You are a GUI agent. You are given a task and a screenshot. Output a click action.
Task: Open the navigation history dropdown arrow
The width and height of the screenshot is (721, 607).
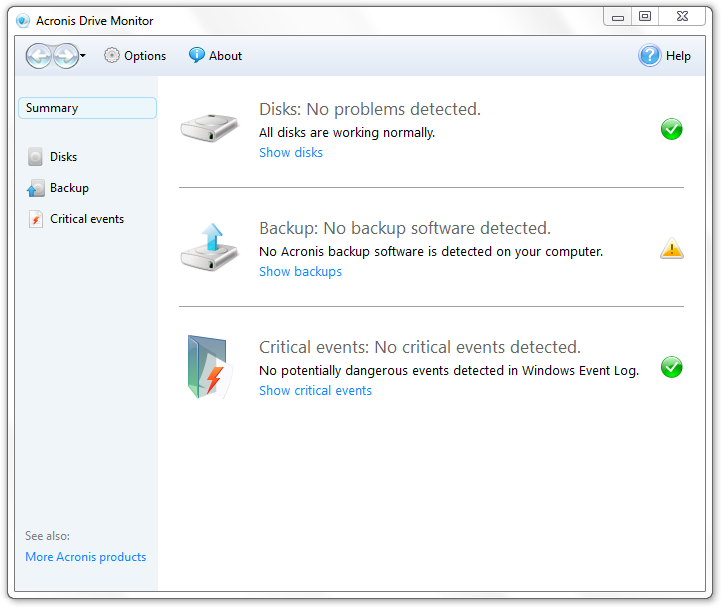83,56
